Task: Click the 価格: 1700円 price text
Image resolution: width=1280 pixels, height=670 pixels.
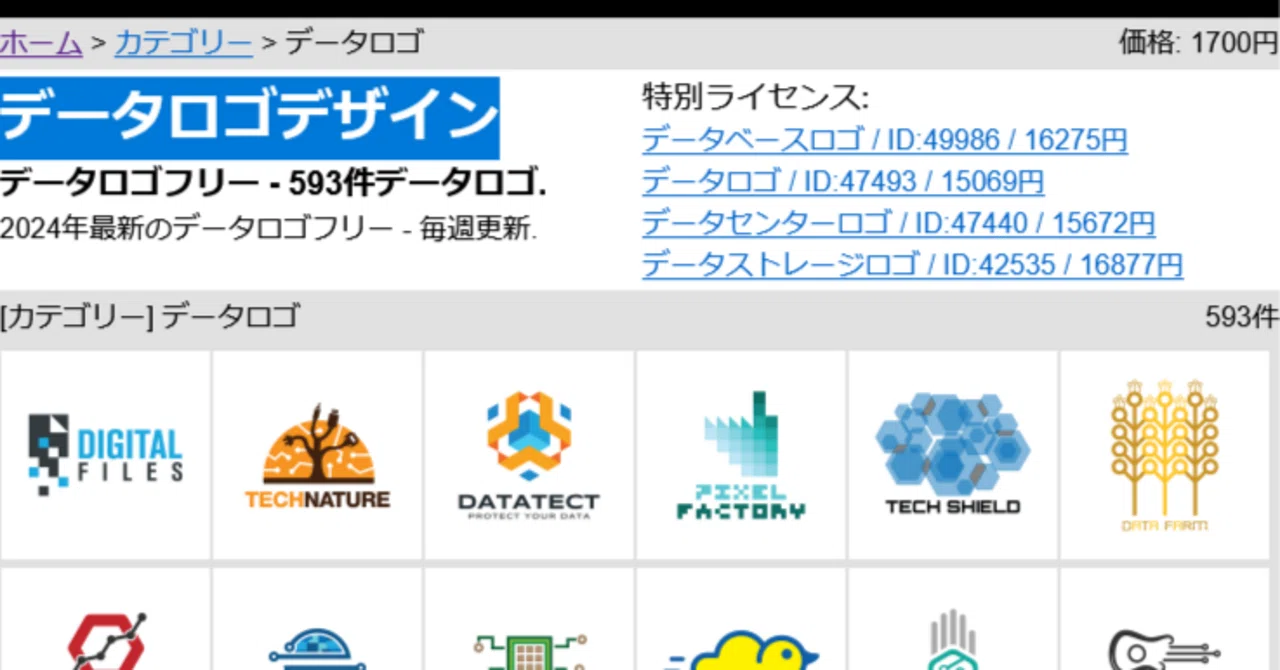Action: (x=1199, y=43)
